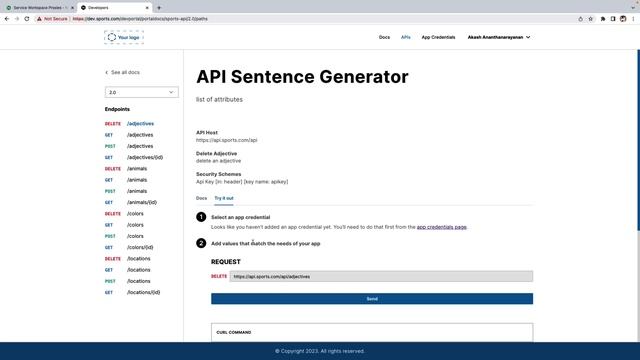
Task: Open the 2.0 version dropdown
Action: (141, 92)
